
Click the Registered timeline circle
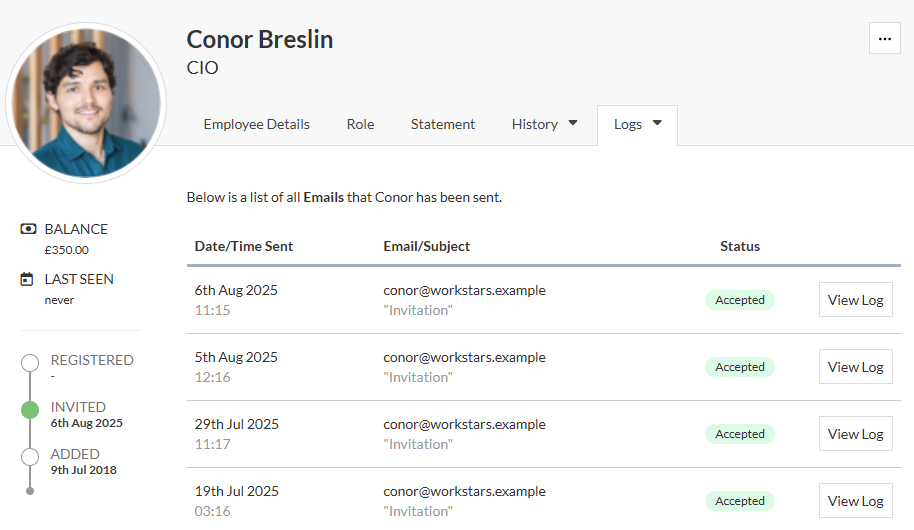point(30,362)
